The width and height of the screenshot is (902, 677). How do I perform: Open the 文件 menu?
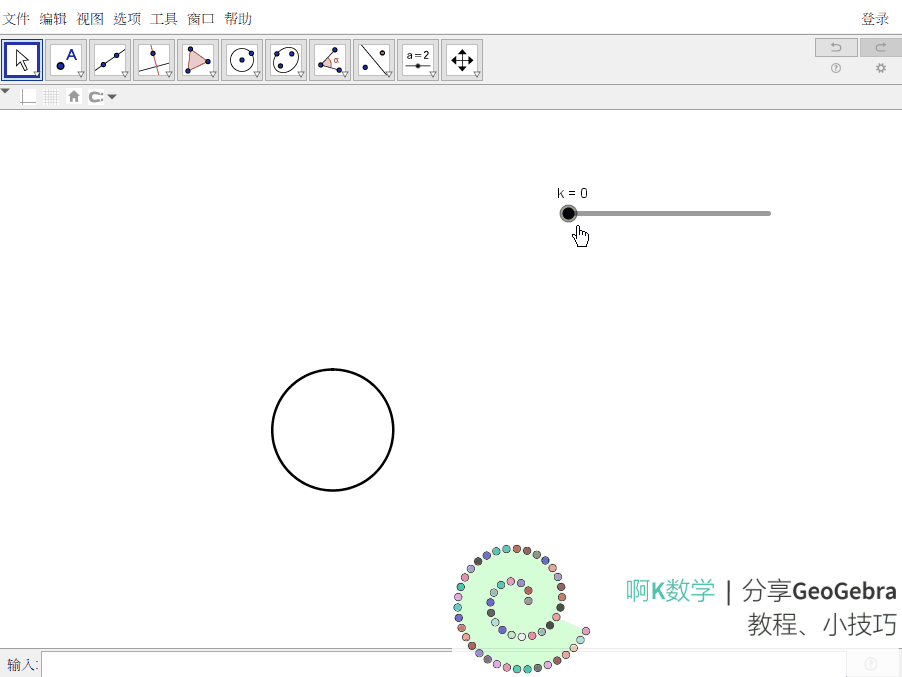tap(16, 19)
